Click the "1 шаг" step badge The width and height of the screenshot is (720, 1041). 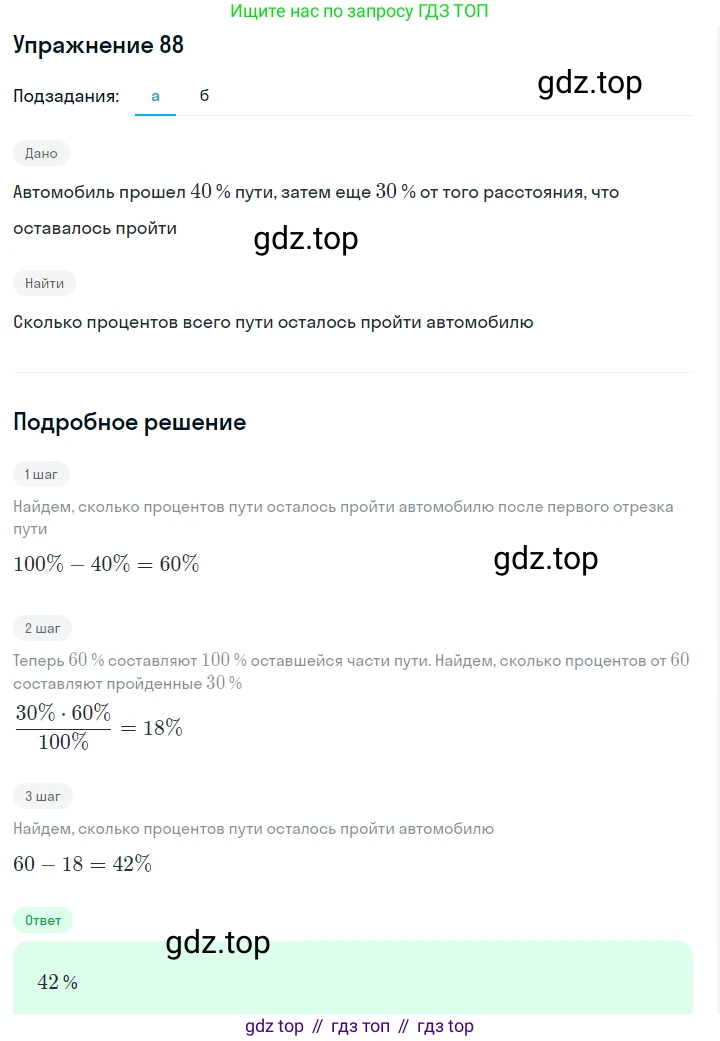pyautogui.click(x=42, y=474)
